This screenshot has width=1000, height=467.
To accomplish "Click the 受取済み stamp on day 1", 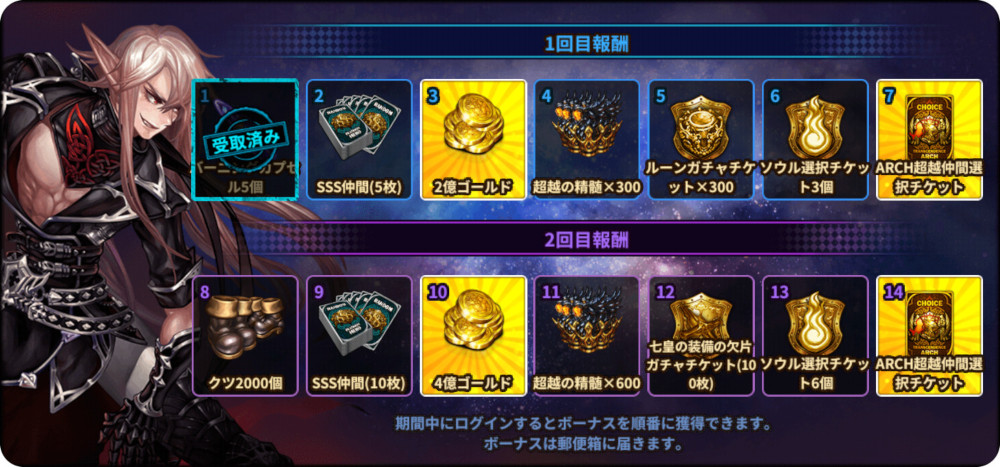I will (246, 138).
